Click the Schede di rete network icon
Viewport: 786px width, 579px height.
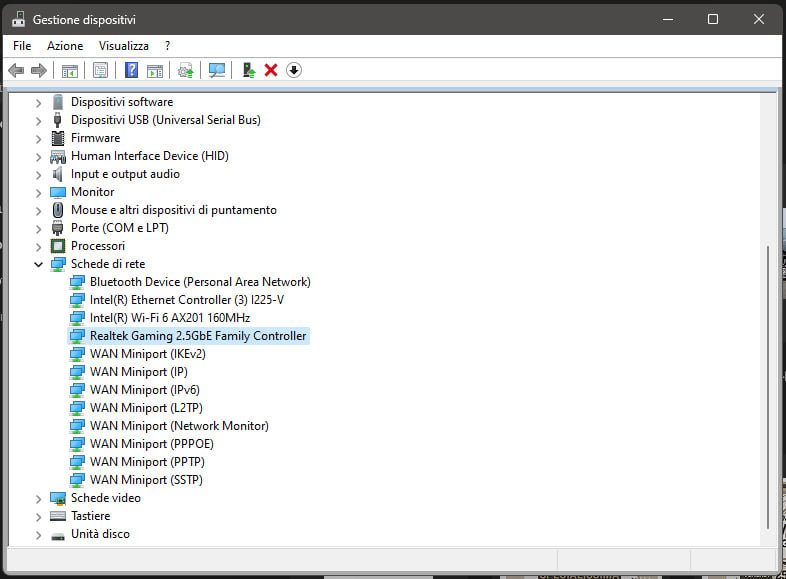(58, 264)
